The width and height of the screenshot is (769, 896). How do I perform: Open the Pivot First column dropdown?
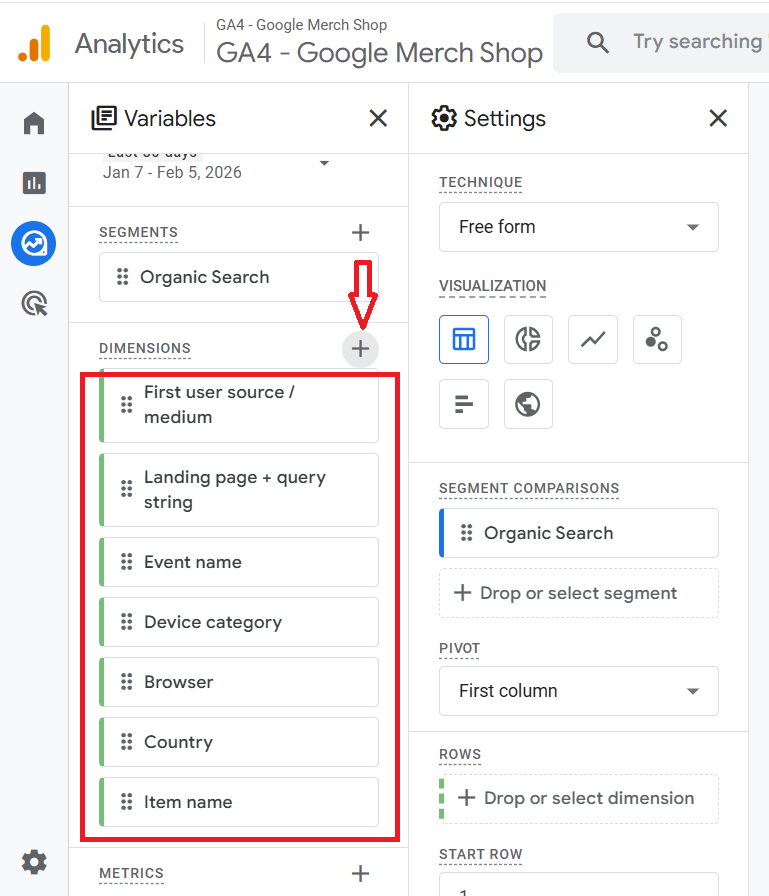579,691
